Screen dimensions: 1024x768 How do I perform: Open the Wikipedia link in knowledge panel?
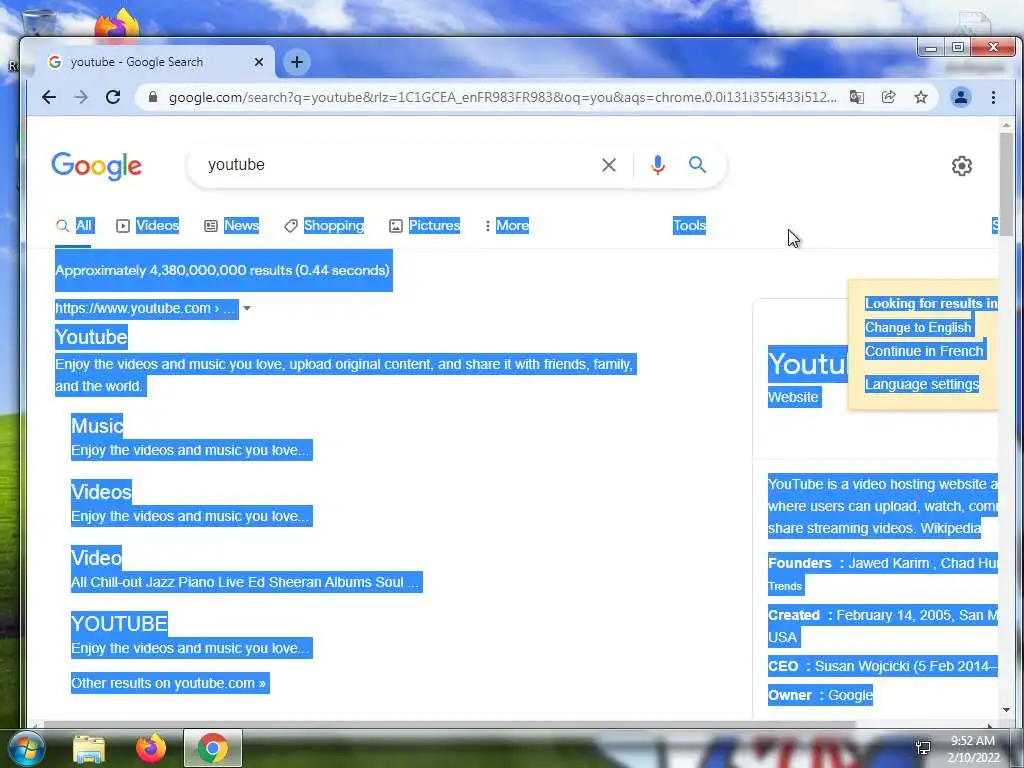click(x=950, y=528)
